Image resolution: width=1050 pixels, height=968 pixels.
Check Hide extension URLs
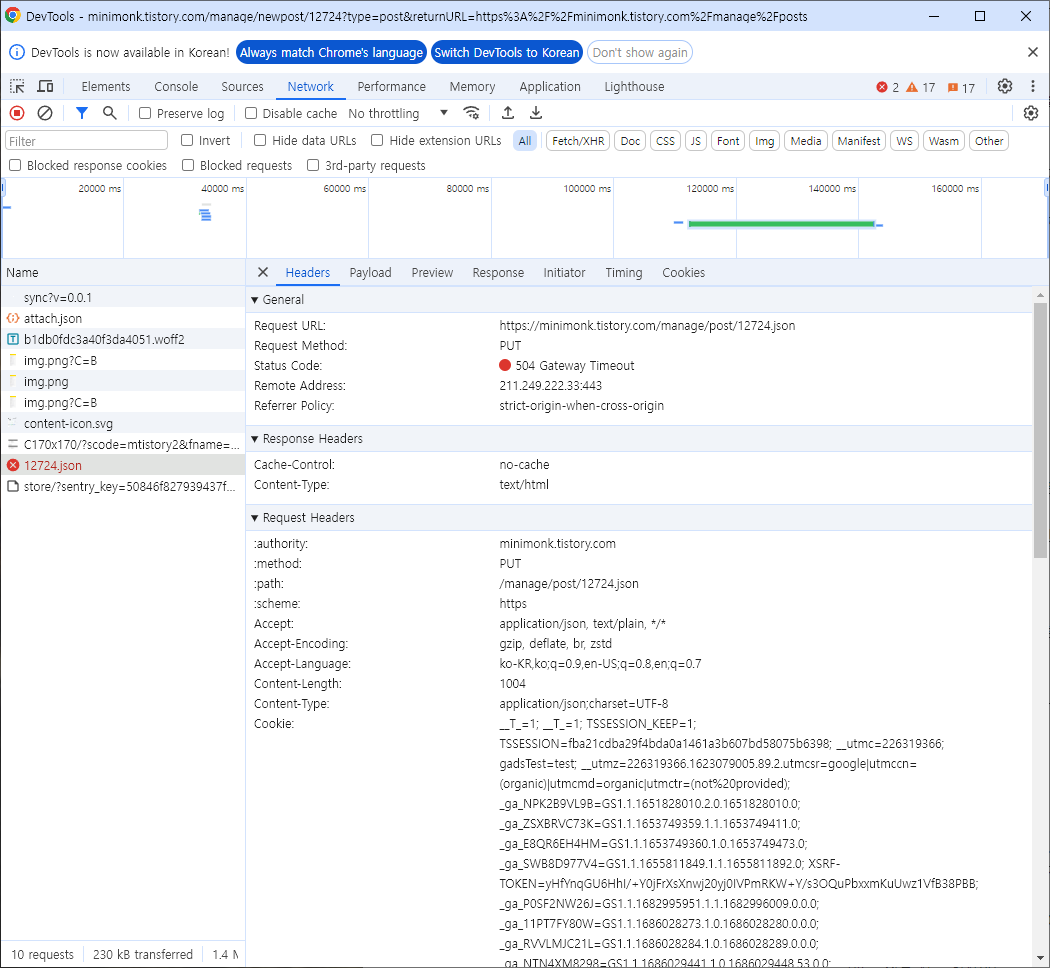coord(378,140)
